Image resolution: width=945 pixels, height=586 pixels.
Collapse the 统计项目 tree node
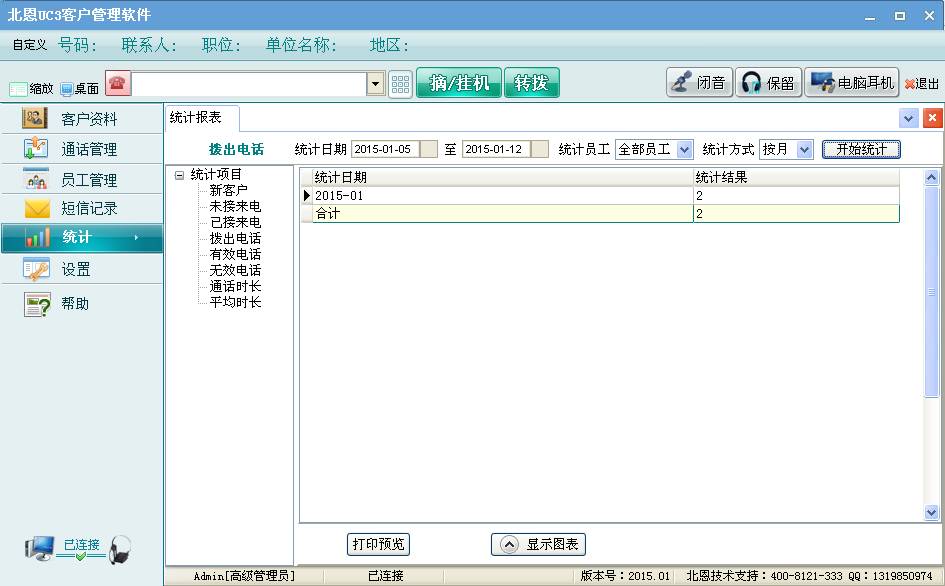click(x=179, y=175)
